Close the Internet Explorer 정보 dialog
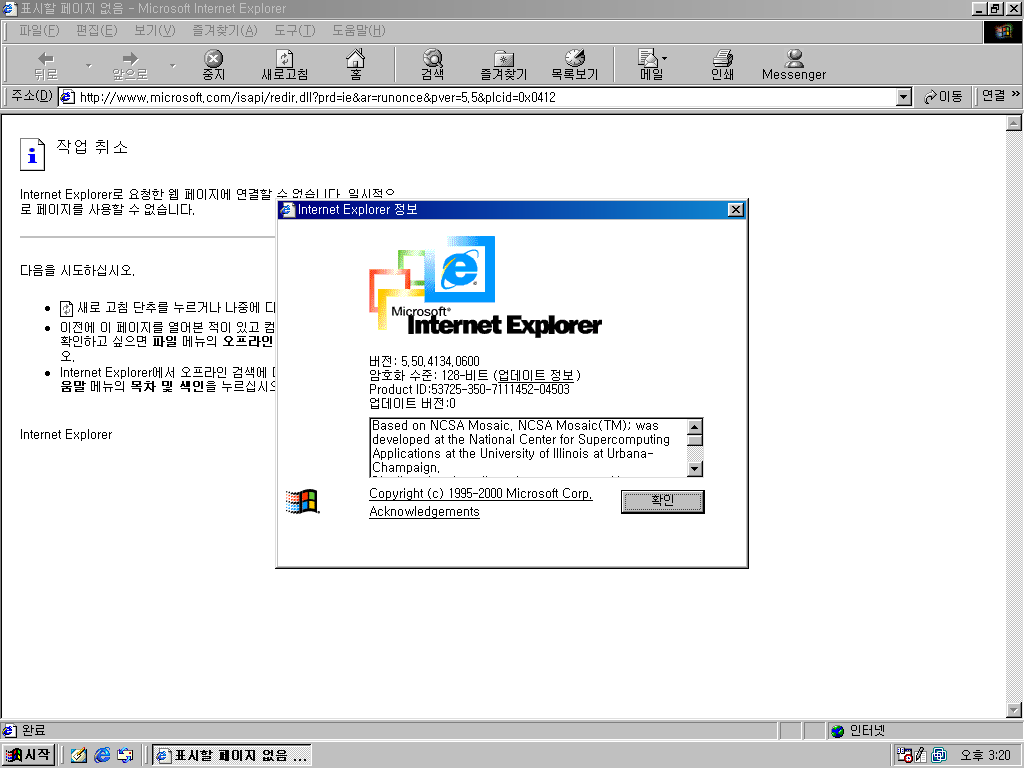Screen dimensions: 1024x768 click(x=735, y=209)
